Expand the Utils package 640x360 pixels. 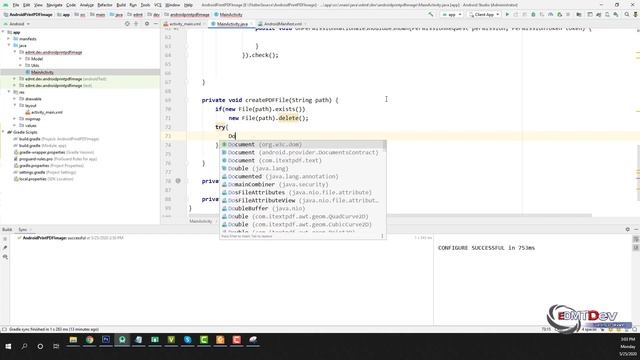(x=21, y=65)
